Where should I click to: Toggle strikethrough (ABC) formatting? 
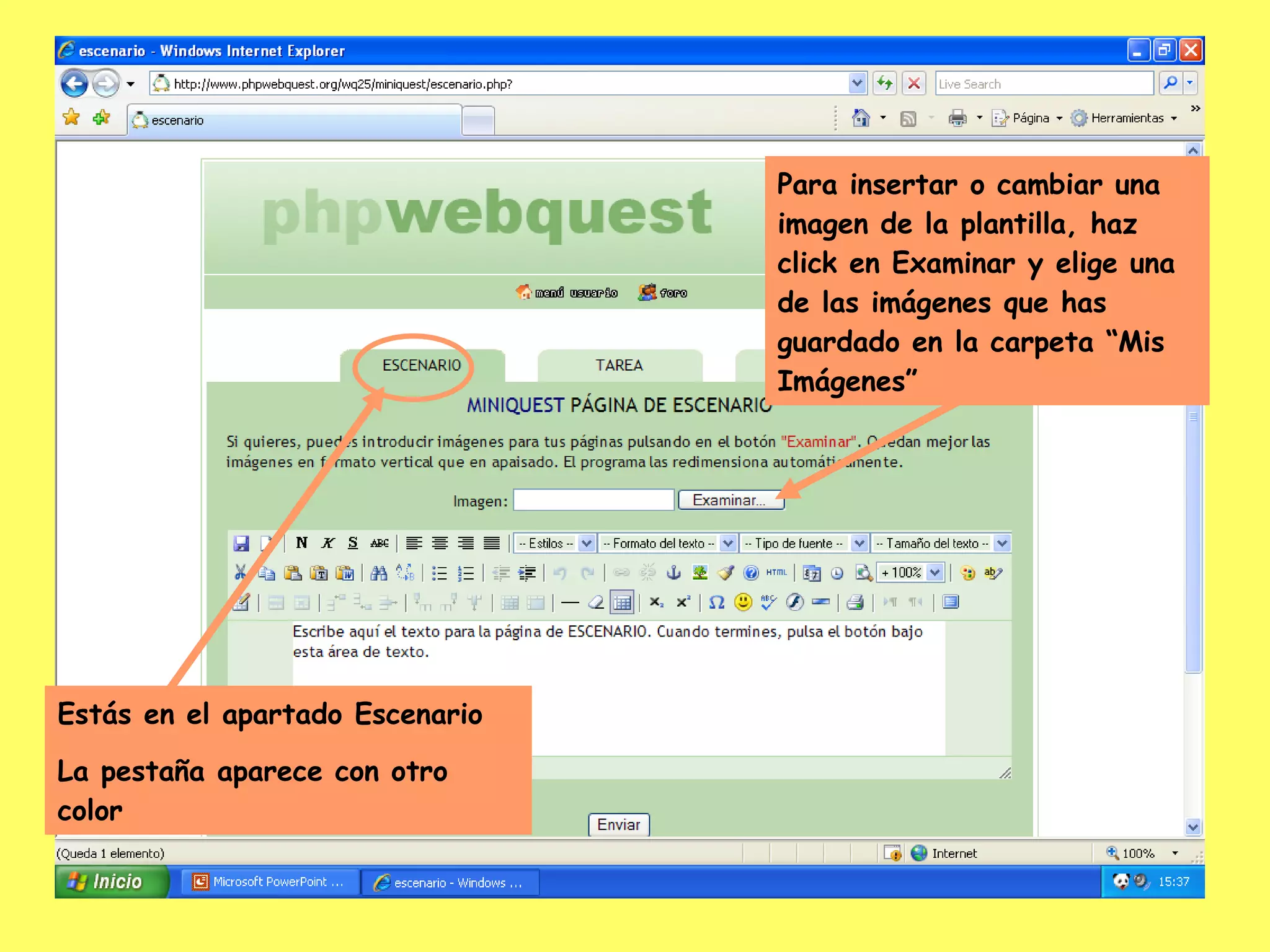pyautogui.click(x=379, y=543)
